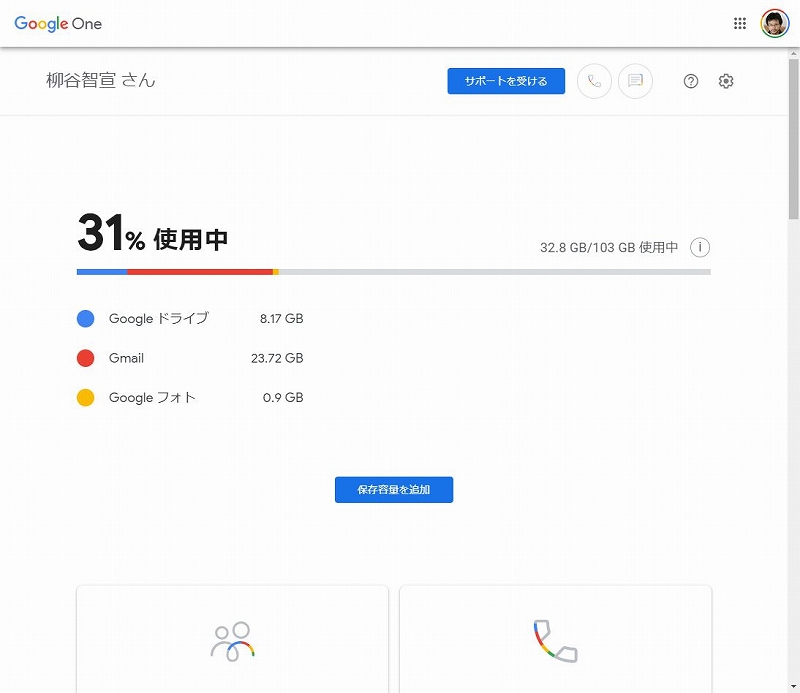Click the colorful phone support card icon
Viewport: 800px width, 693px height.
coord(555,640)
